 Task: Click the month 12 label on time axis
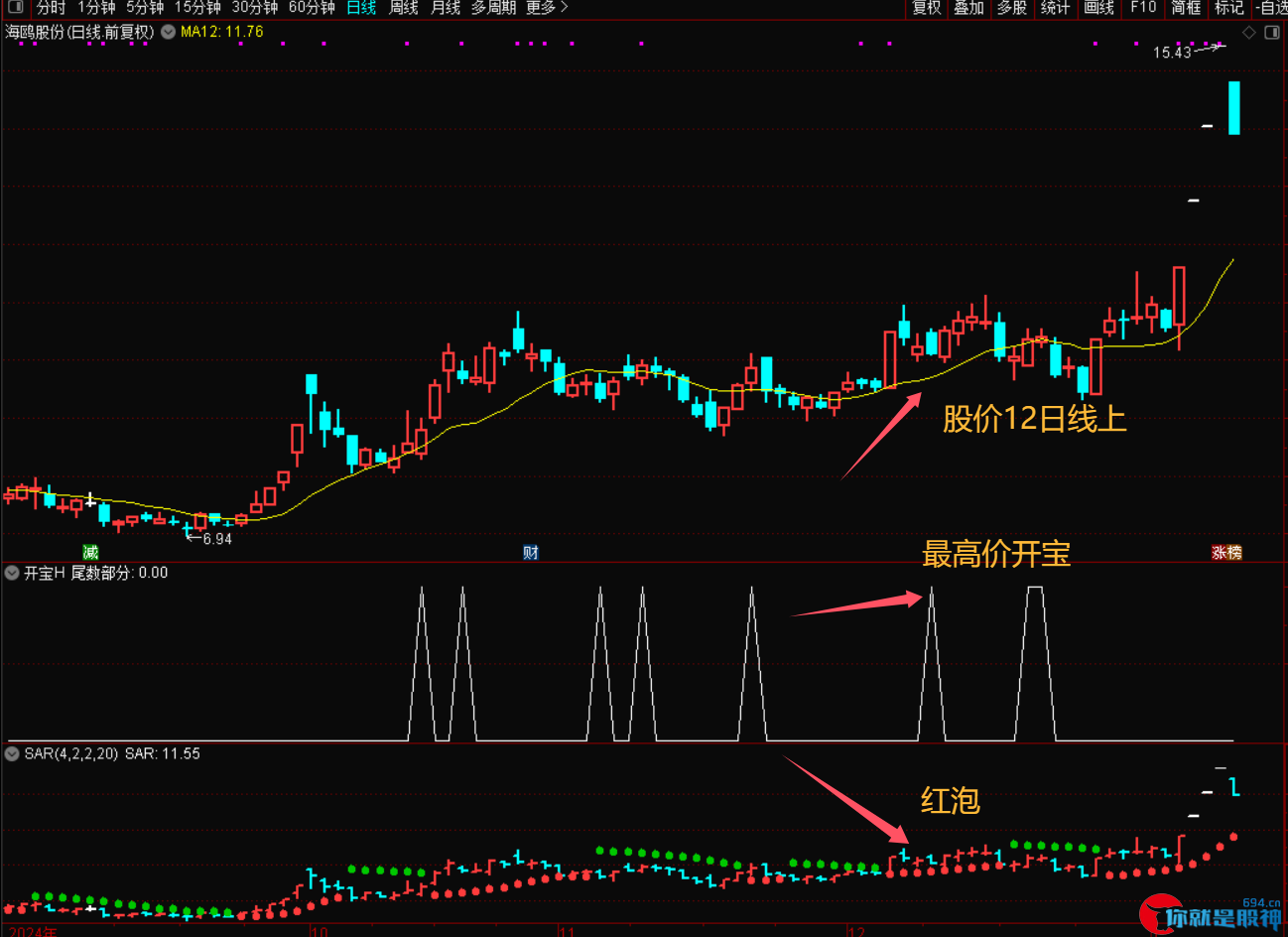857,932
